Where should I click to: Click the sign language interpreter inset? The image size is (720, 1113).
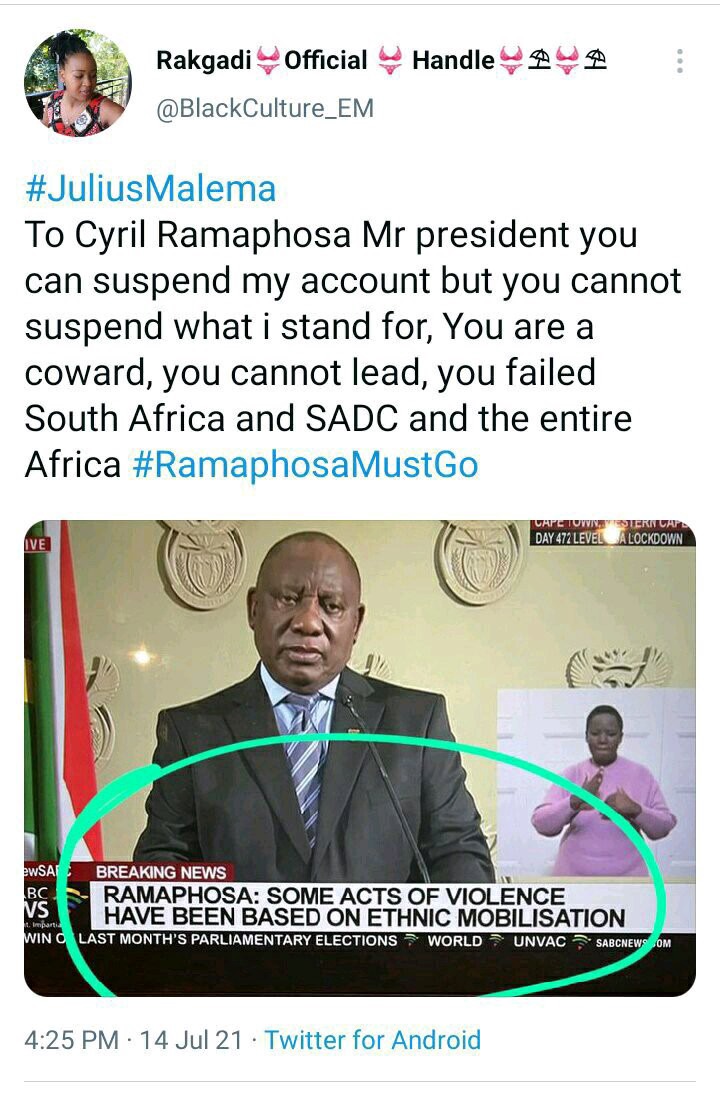tap(596, 783)
